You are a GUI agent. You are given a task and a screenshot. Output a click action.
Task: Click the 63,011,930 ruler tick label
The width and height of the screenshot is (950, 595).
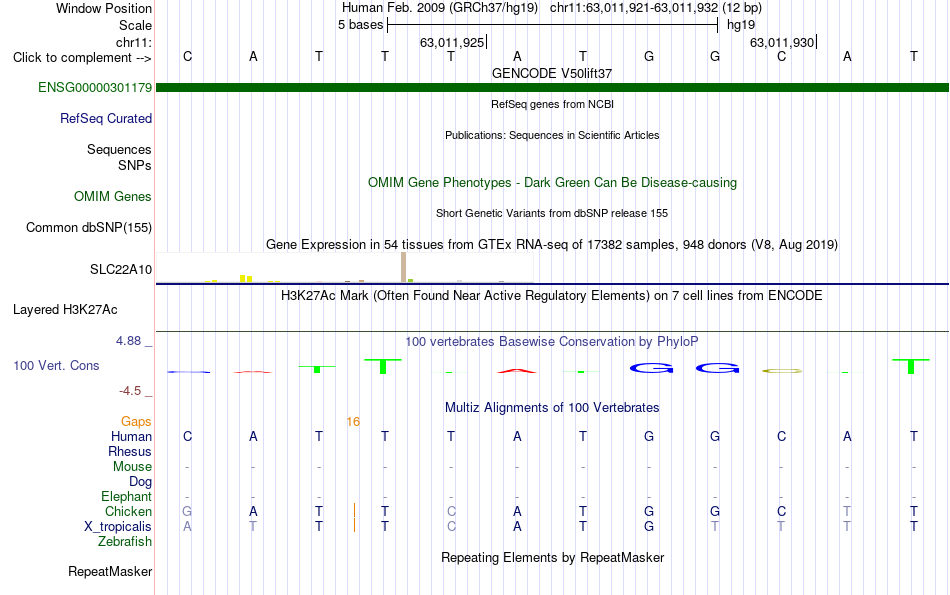pos(782,42)
